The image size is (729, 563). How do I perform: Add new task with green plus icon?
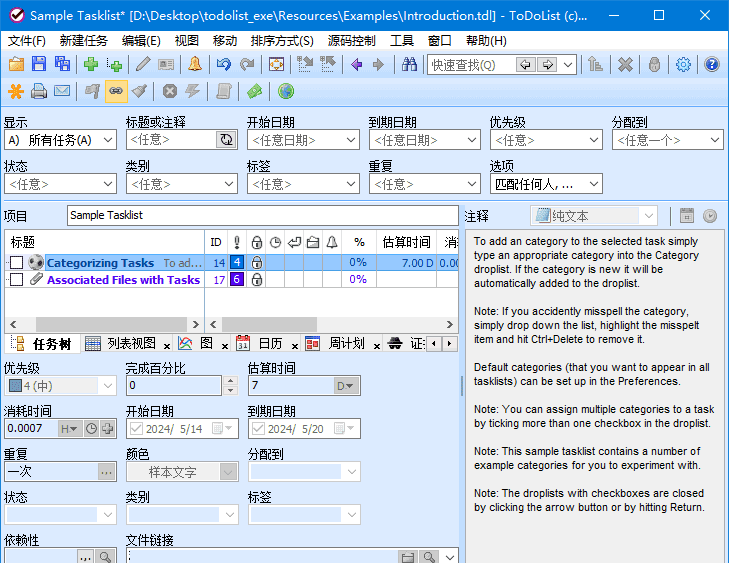coord(91,64)
